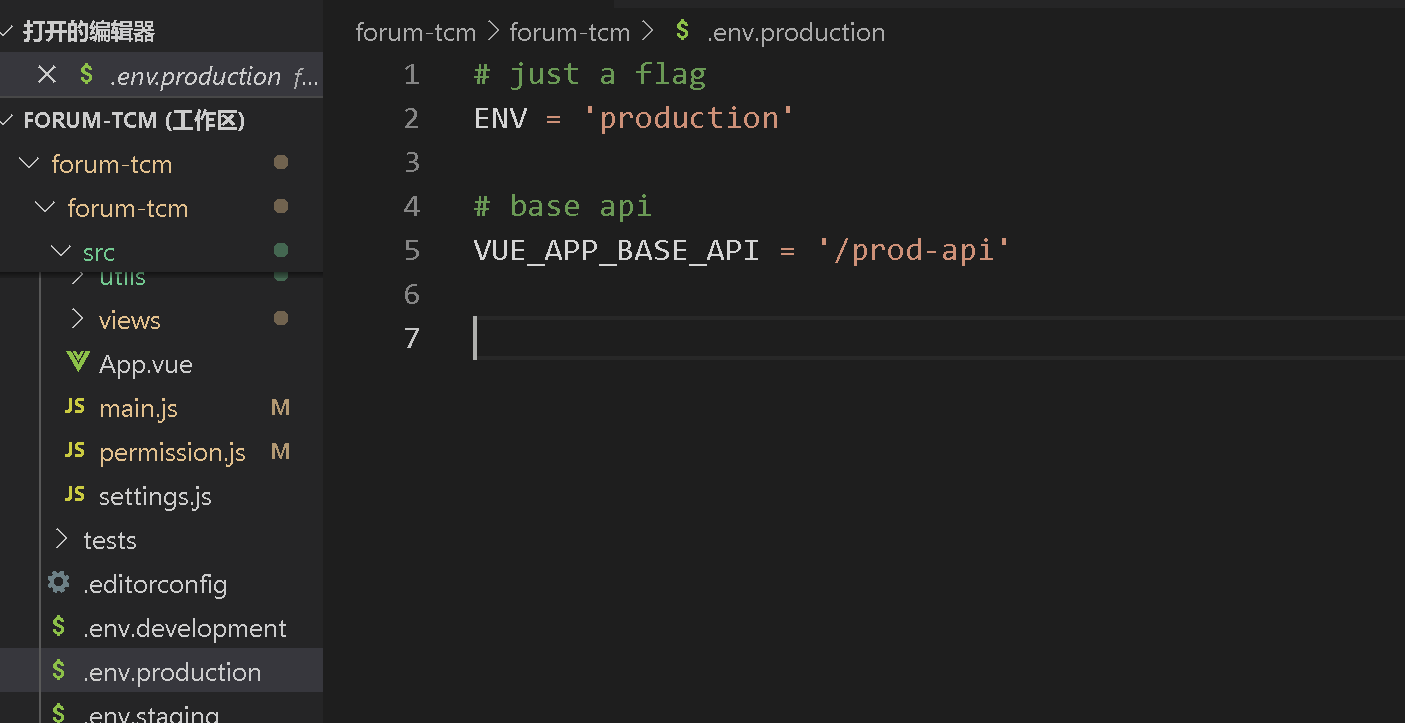Screen dimensions: 1405x723
Task: Click the M status badge beside main.js
Action: [x=281, y=408]
